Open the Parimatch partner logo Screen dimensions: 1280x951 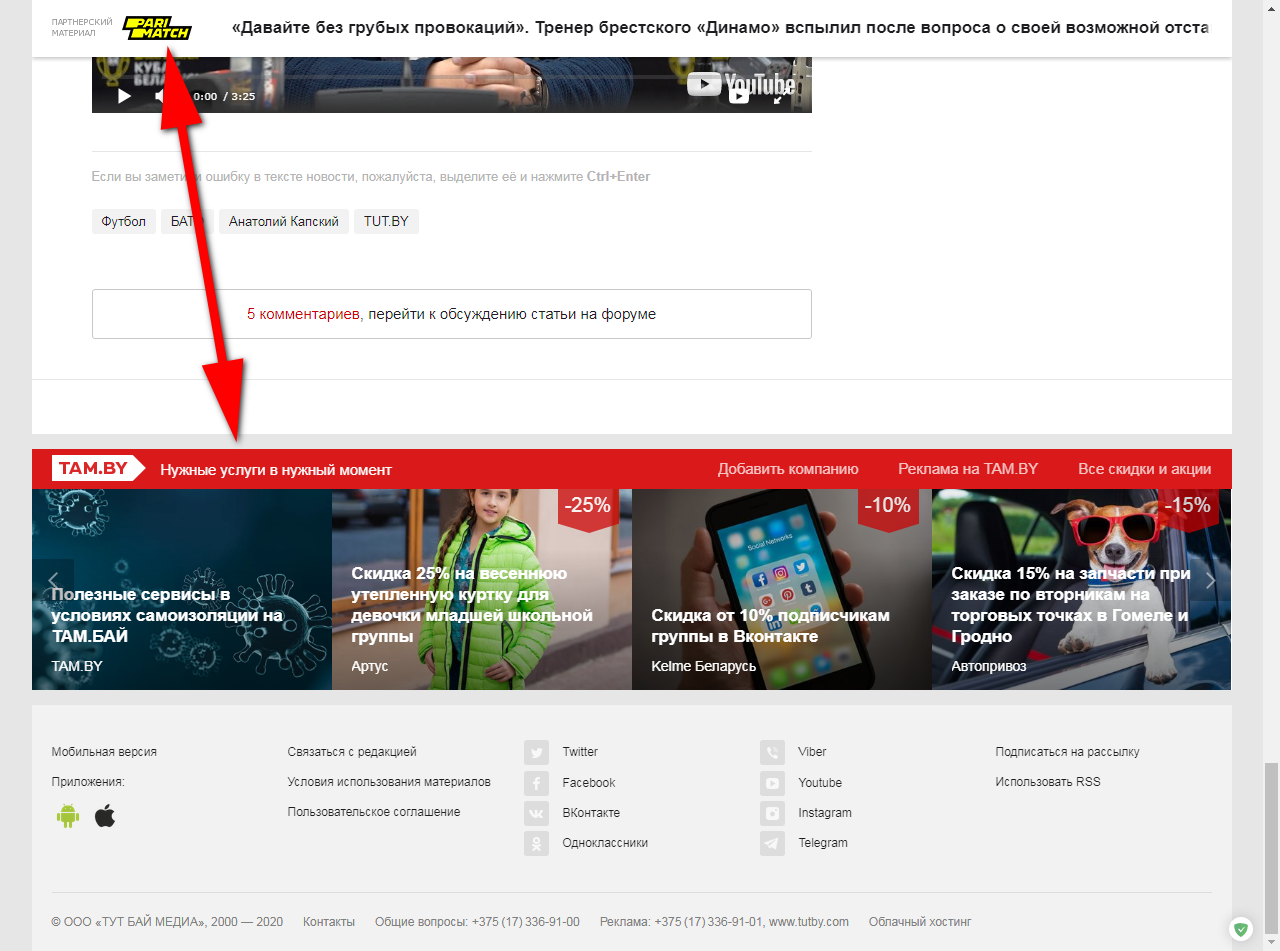point(157,28)
